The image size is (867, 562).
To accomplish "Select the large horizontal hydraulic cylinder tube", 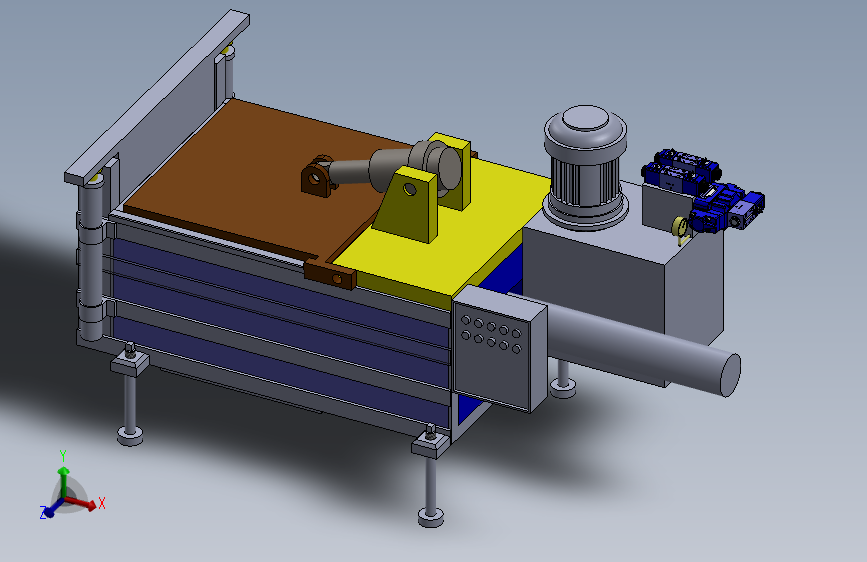I will click(x=641, y=346).
